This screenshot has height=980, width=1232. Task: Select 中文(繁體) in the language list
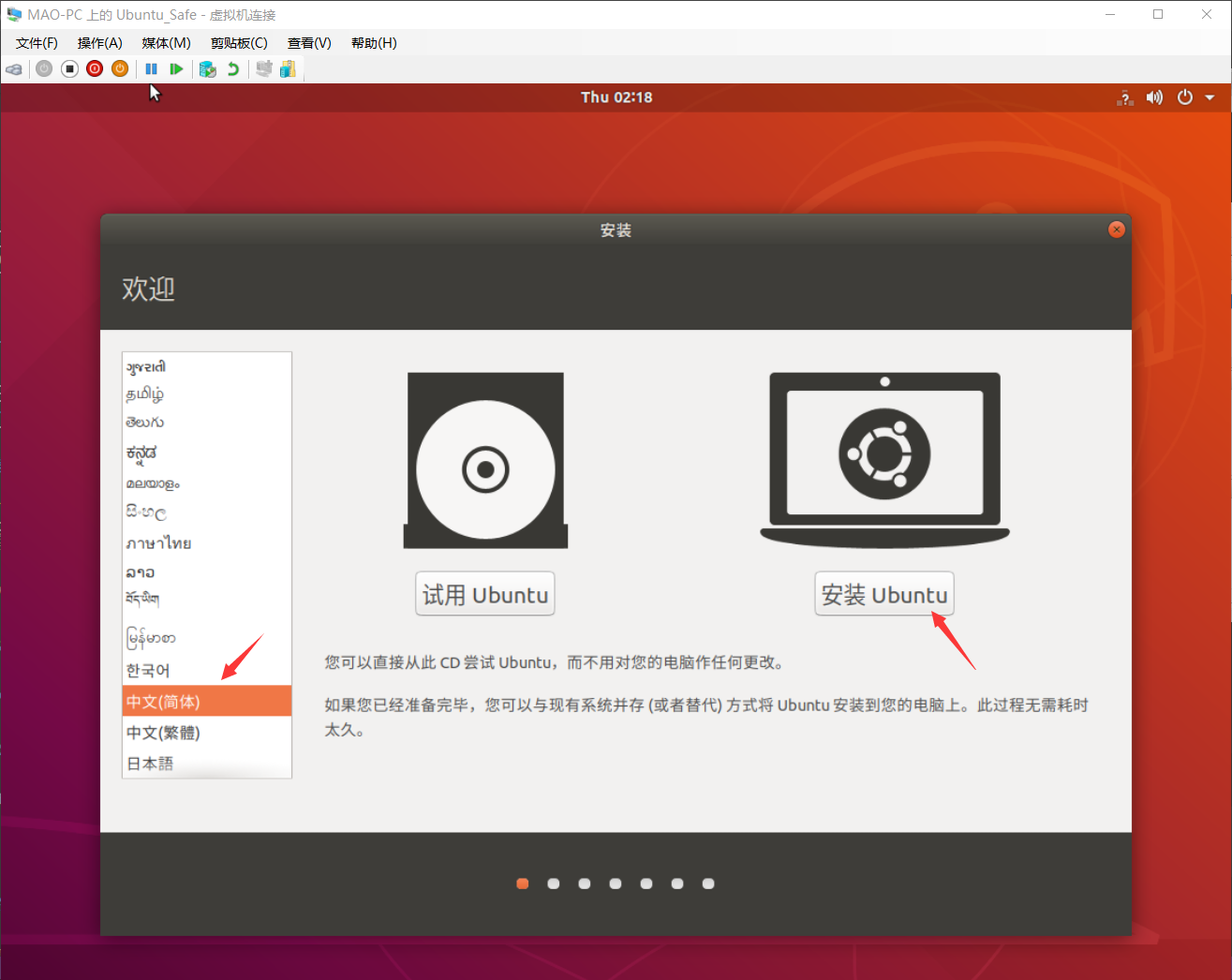click(x=207, y=732)
